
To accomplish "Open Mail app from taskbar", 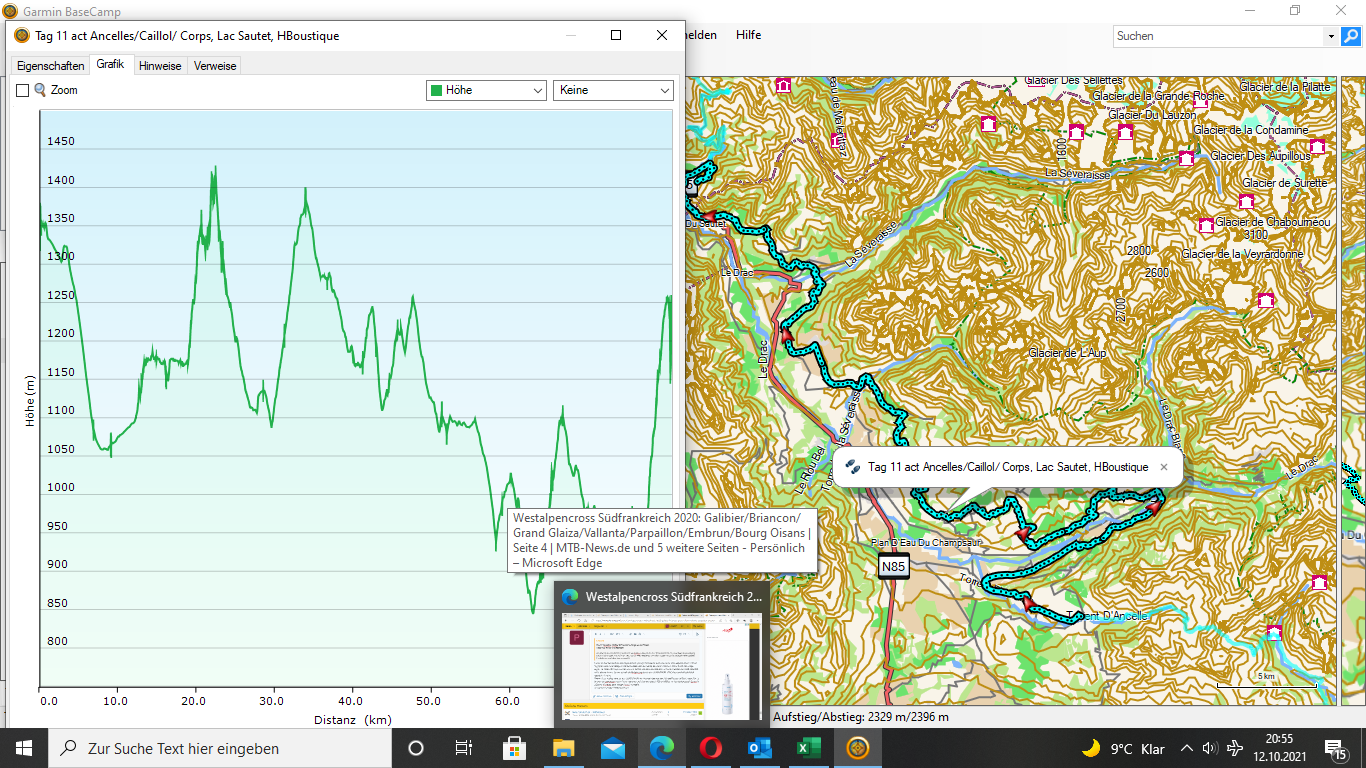I will click(613, 748).
